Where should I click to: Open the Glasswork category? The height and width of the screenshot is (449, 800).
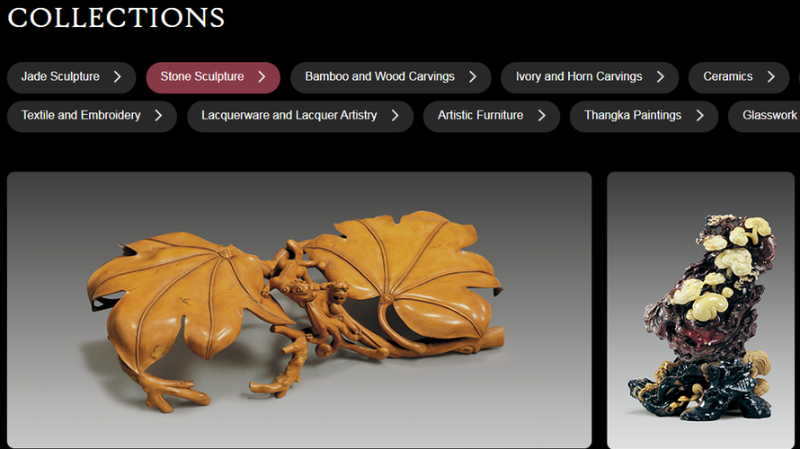click(764, 116)
